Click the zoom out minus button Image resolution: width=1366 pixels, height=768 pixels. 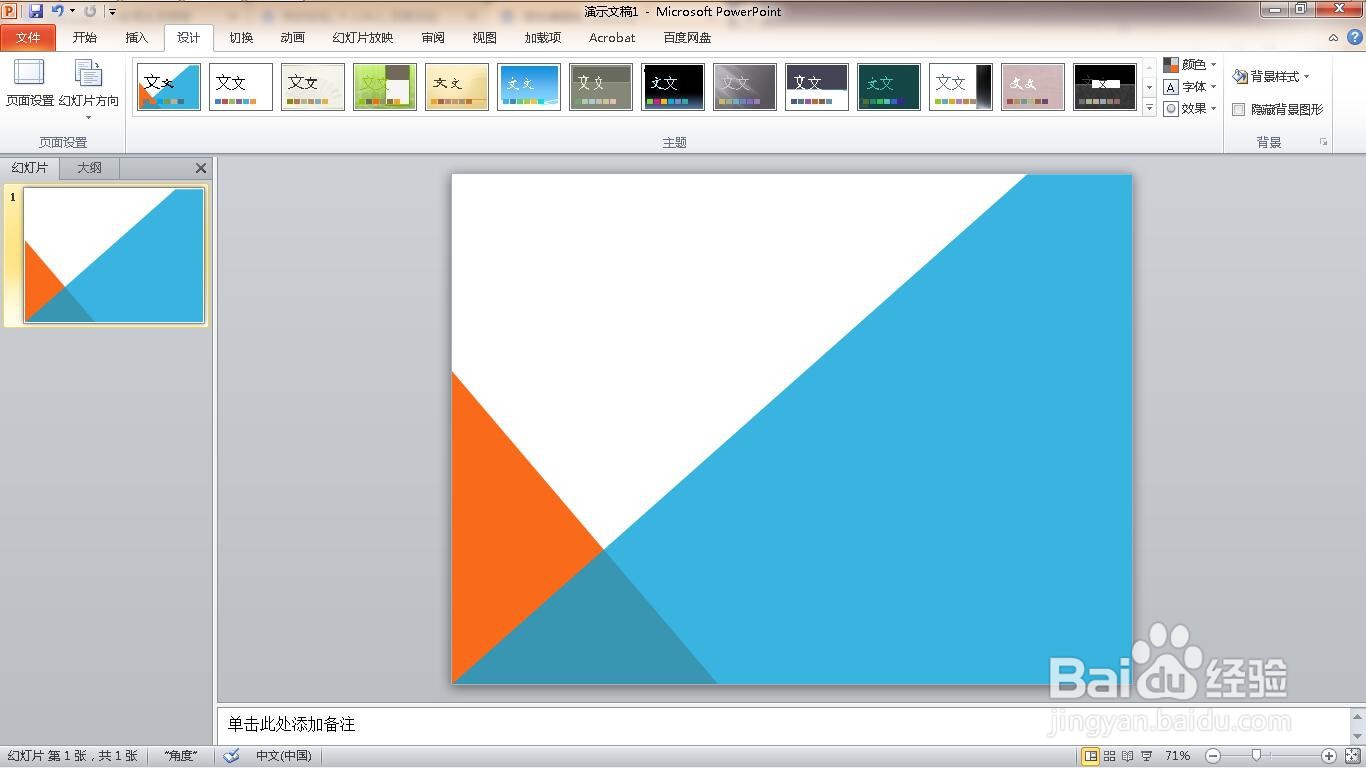pyautogui.click(x=1212, y=756)
